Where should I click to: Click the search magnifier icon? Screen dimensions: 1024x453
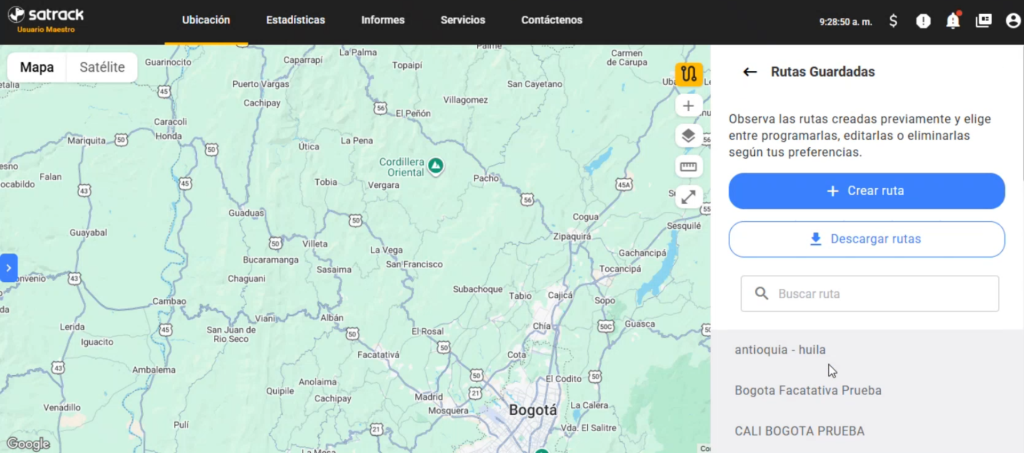(761, 294)
